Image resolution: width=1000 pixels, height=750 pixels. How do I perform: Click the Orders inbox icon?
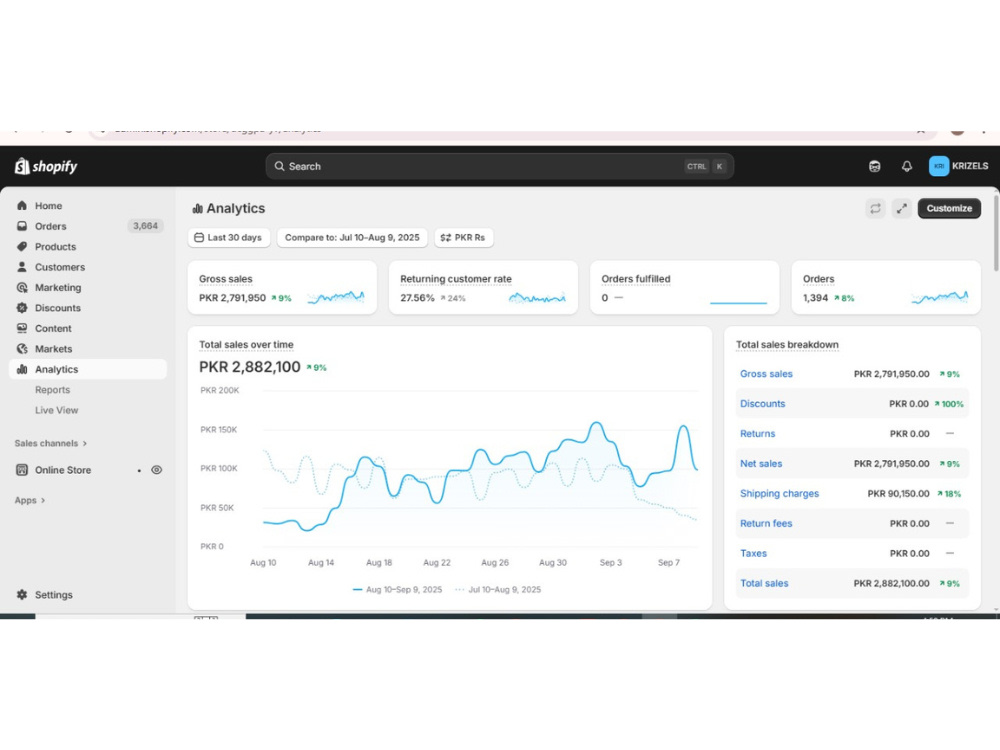click(22, 226)
